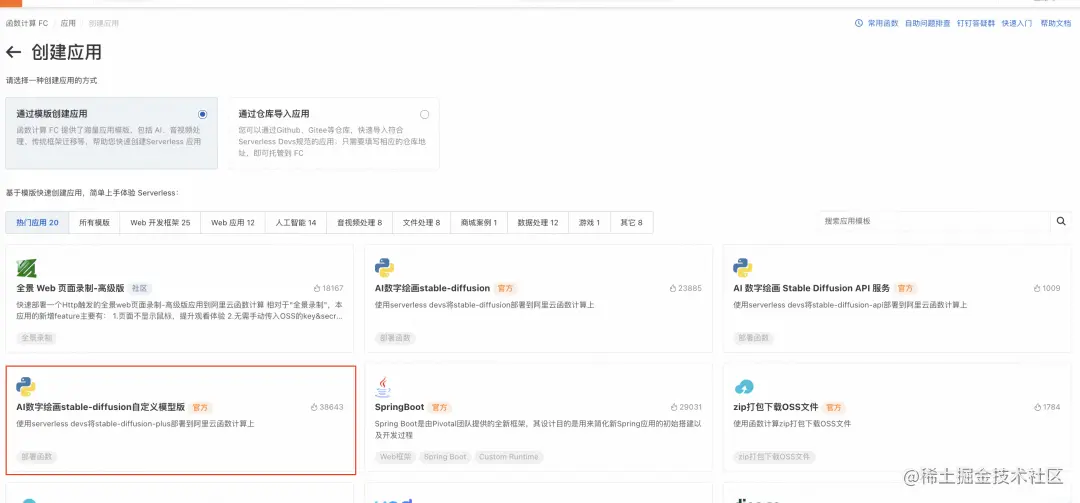Click the Spring Boot tag
1080x503 pixels.
point(444,457)
